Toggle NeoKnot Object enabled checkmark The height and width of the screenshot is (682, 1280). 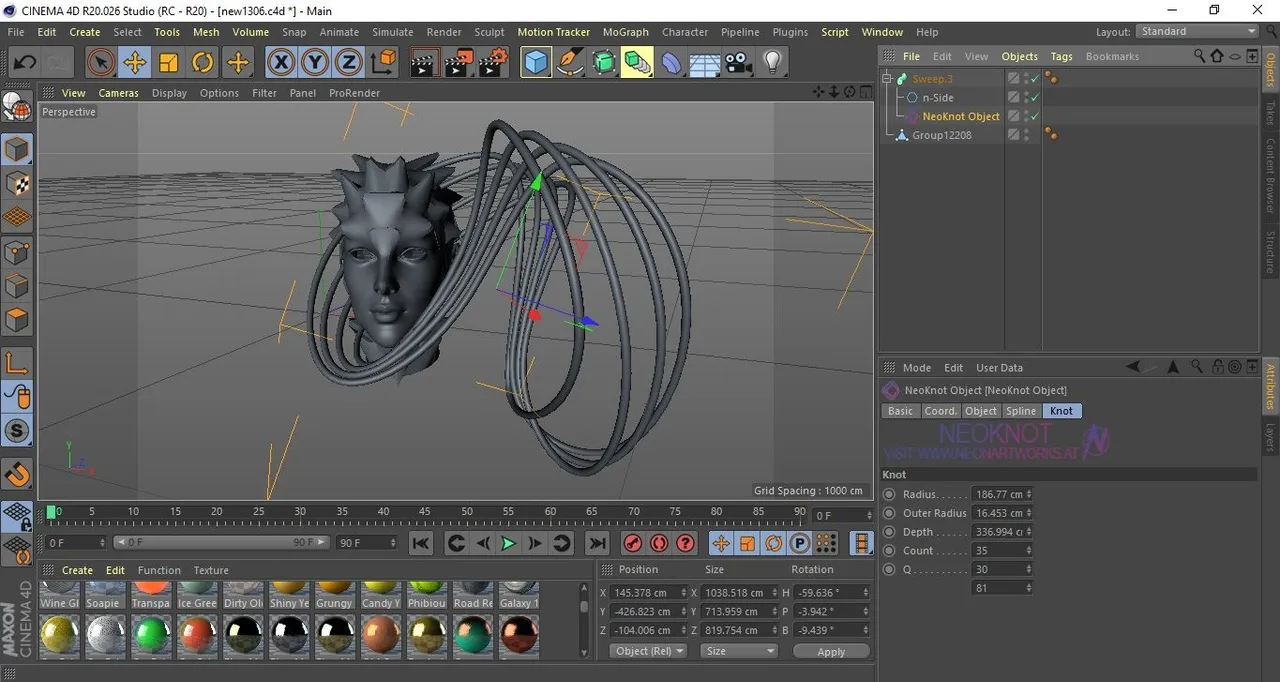(1035, 116)
